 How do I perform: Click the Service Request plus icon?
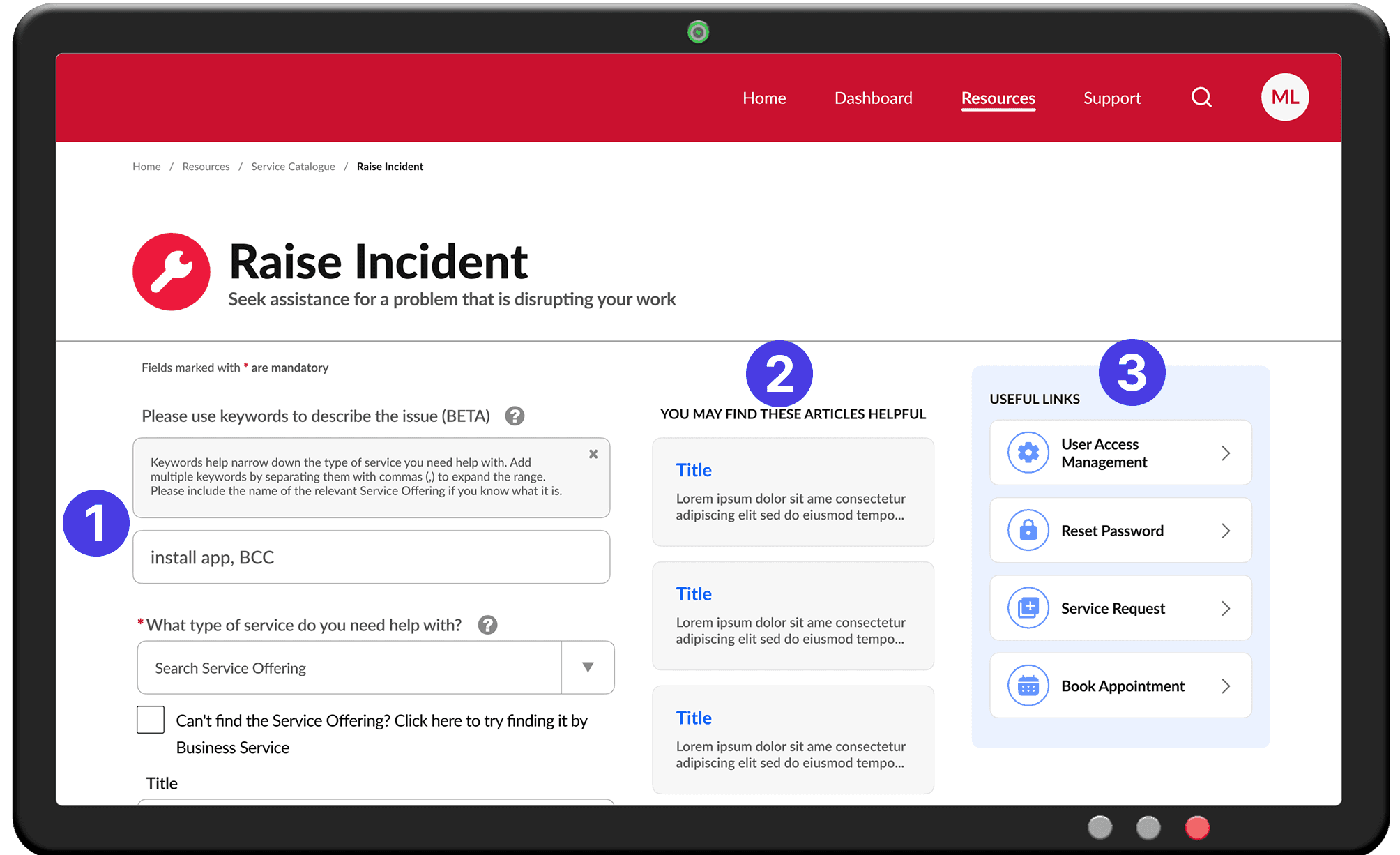(1028, 608)
